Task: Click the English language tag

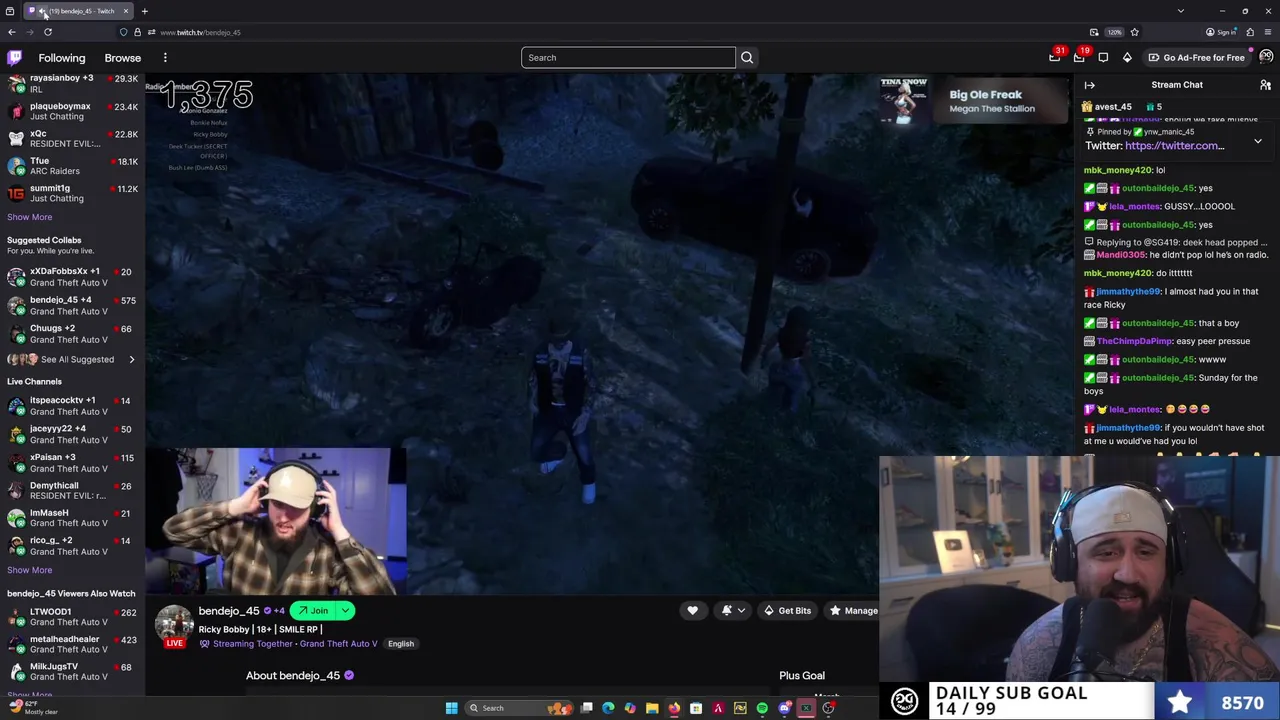Action: (401, 644)
